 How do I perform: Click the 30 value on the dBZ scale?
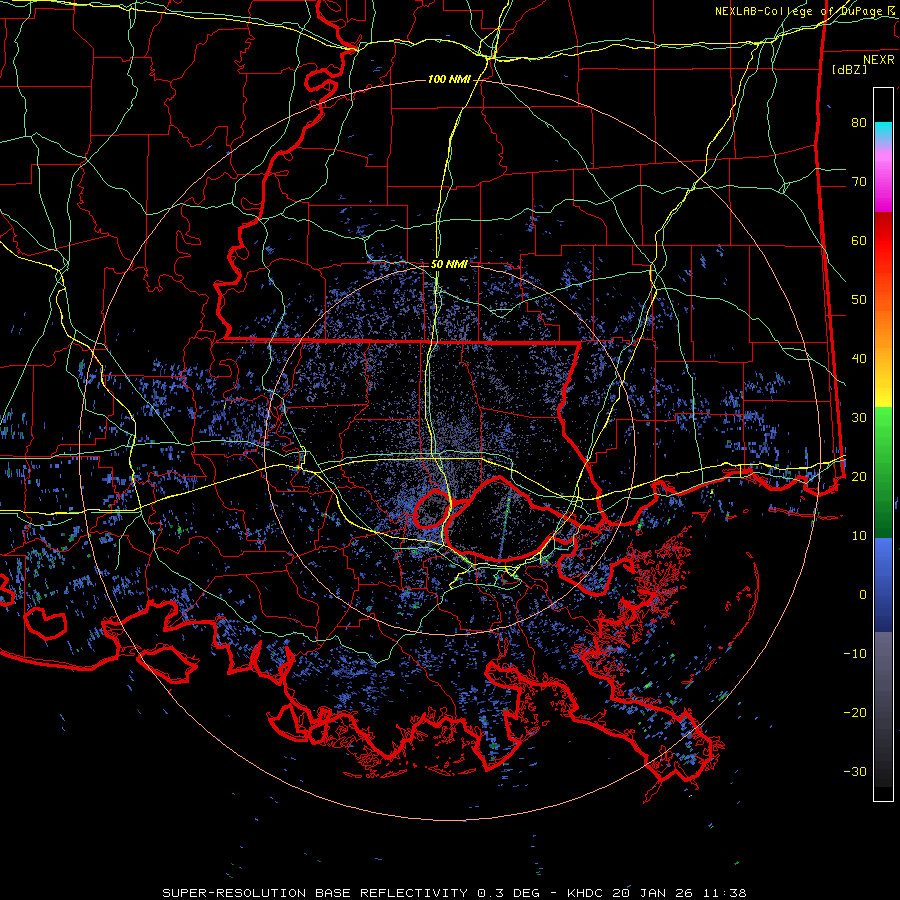tap(859, 417)
